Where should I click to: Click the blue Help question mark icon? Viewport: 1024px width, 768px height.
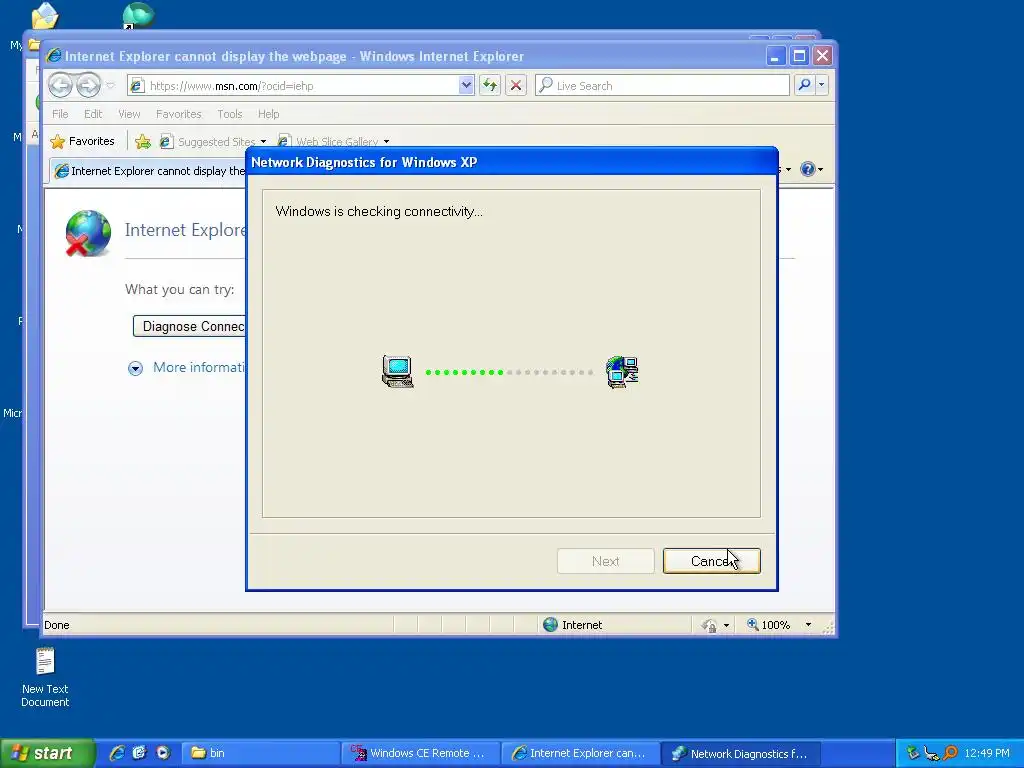[807, 169]
